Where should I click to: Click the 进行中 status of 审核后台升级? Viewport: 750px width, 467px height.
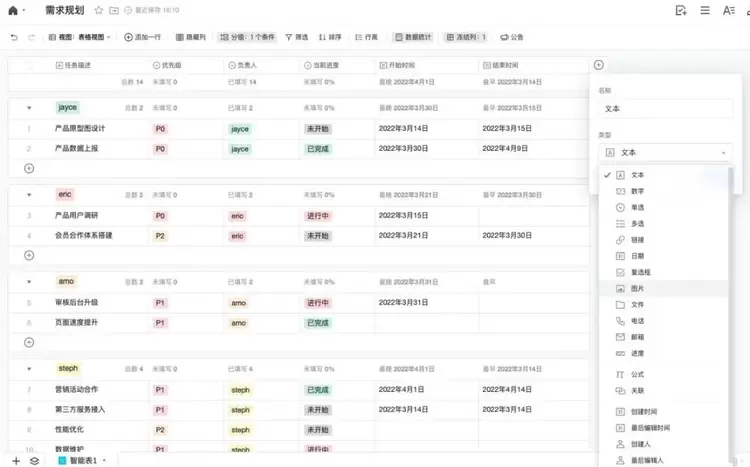[x=318, y=303]
